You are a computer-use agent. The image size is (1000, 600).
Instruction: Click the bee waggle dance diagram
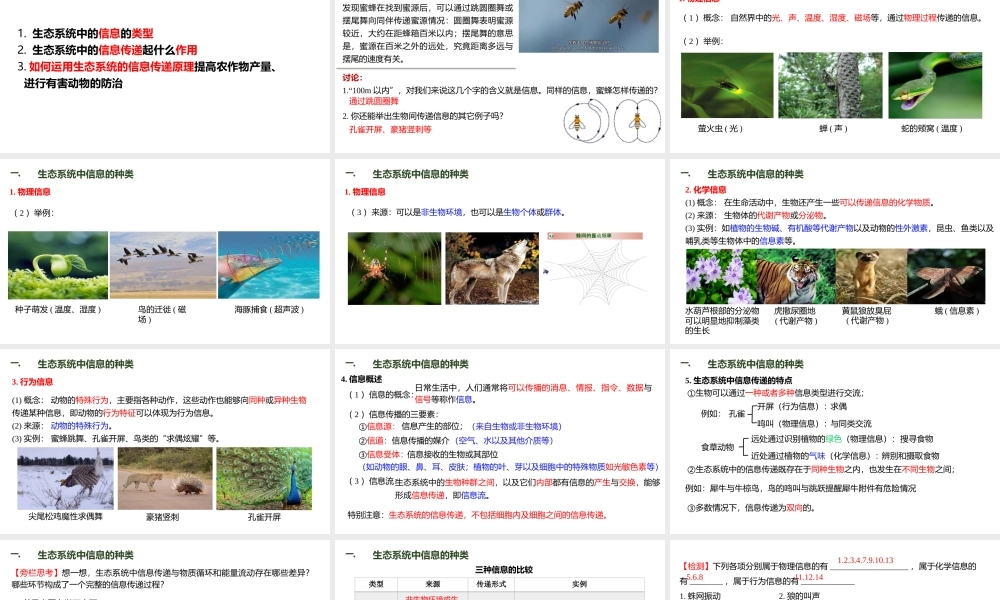637,122
